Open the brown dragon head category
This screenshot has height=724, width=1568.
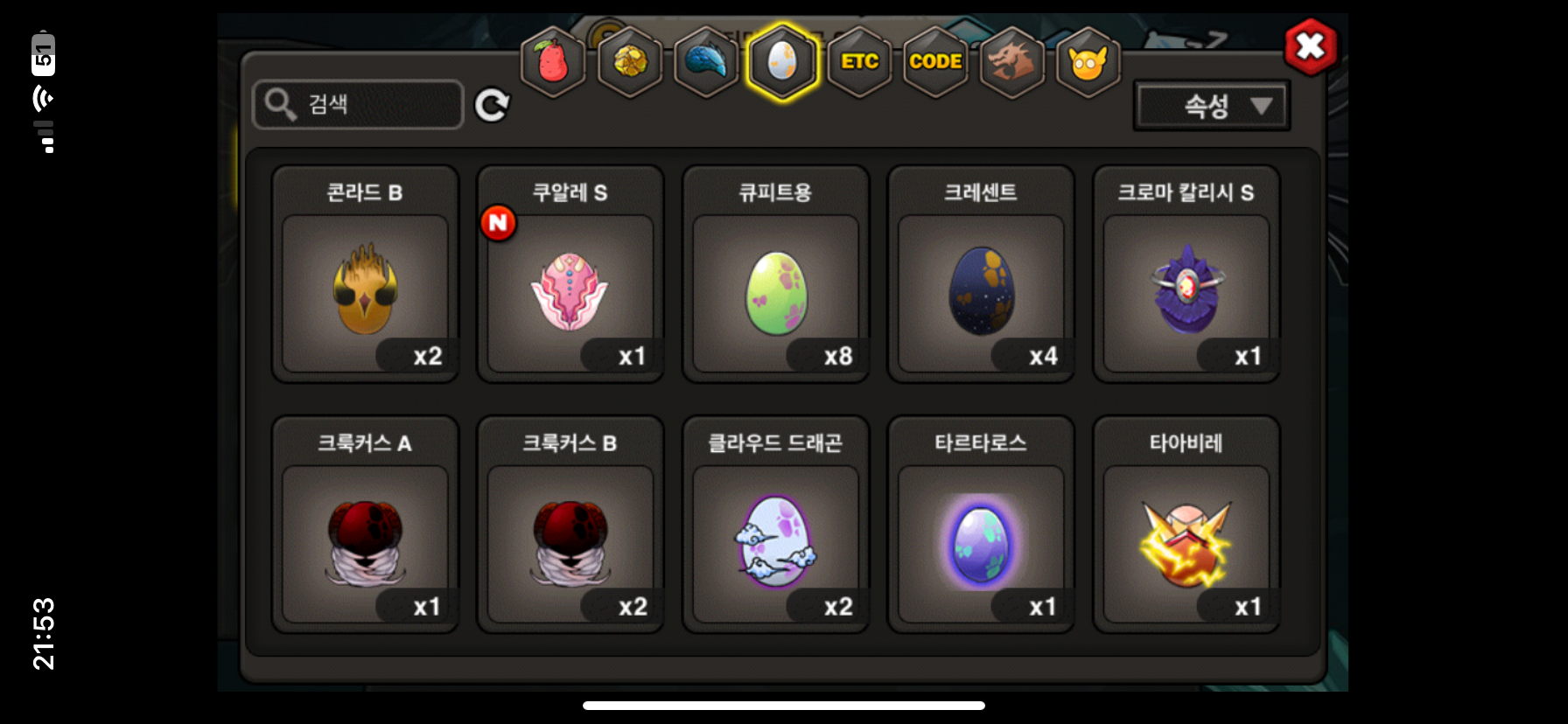(x=1011, y=61)
